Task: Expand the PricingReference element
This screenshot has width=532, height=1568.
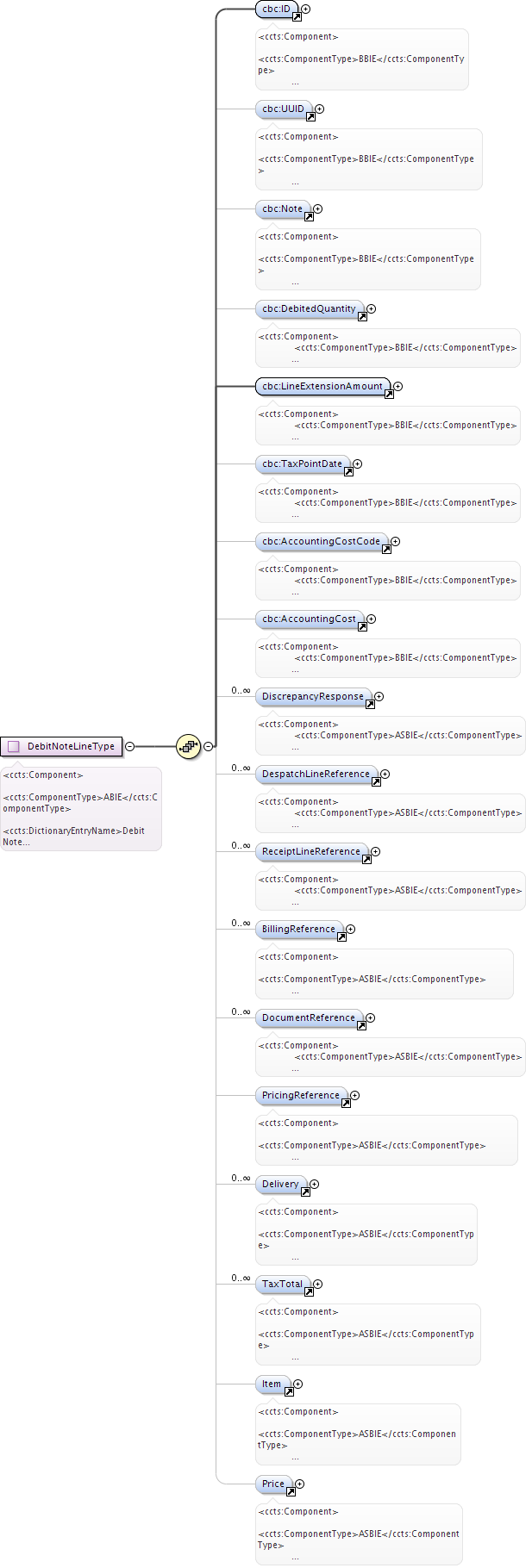Action: [x=355, y=1095]
